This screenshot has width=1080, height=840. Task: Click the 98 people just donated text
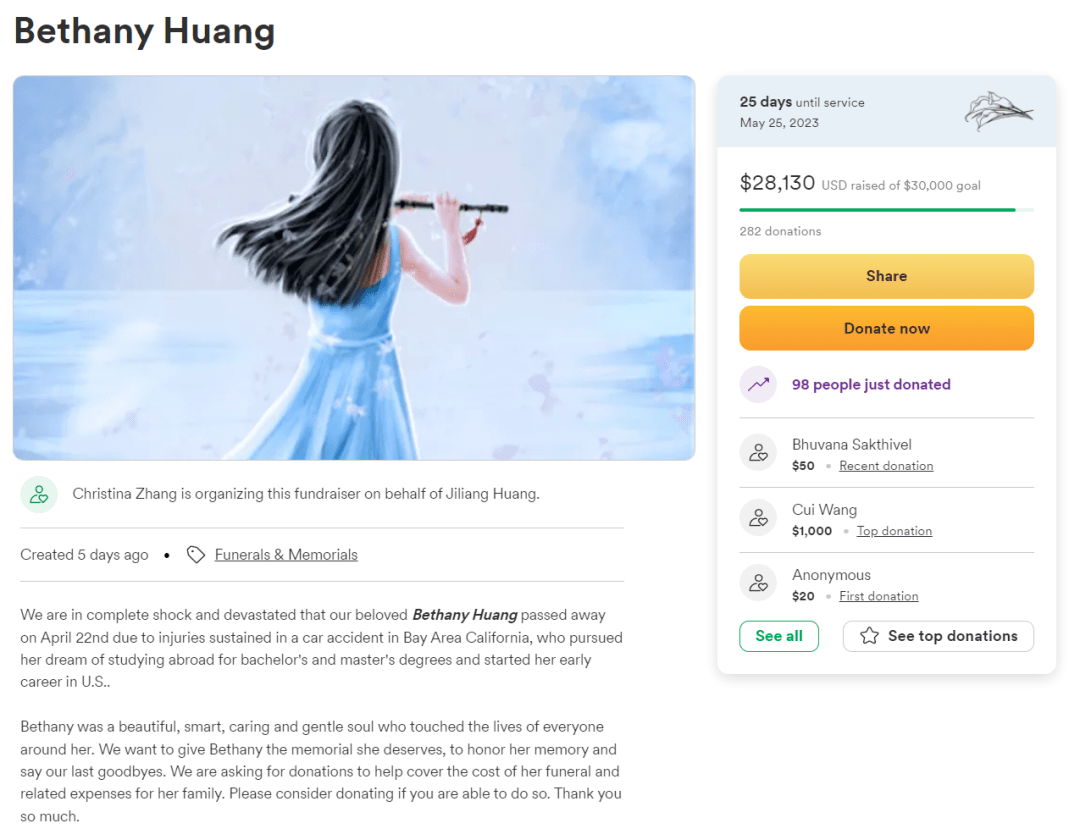[871, 384]
